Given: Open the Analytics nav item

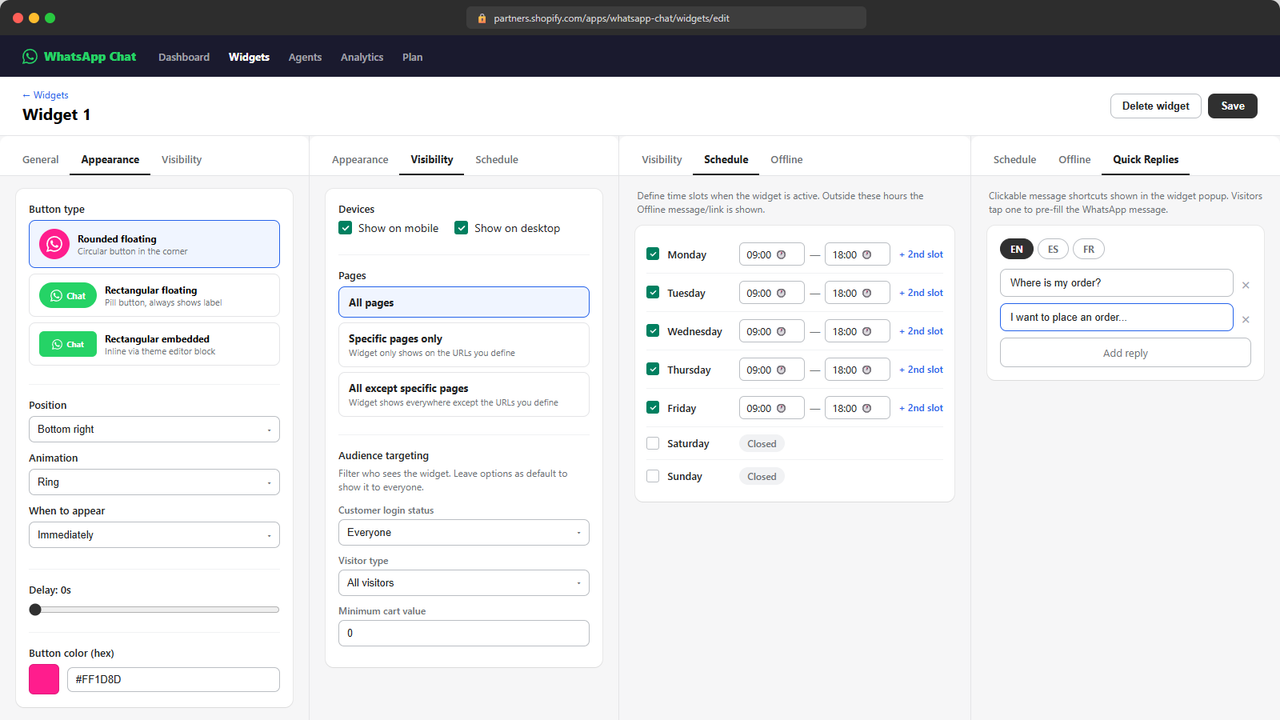Looking at the screenshot, I should click(x=362, y=57).
